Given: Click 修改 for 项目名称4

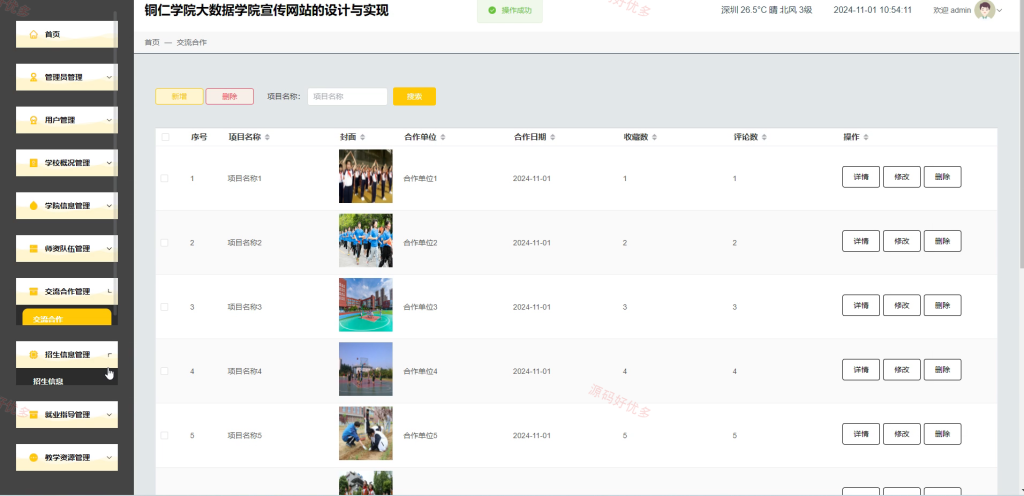Looking at the screenshot, I should [902, 370].
